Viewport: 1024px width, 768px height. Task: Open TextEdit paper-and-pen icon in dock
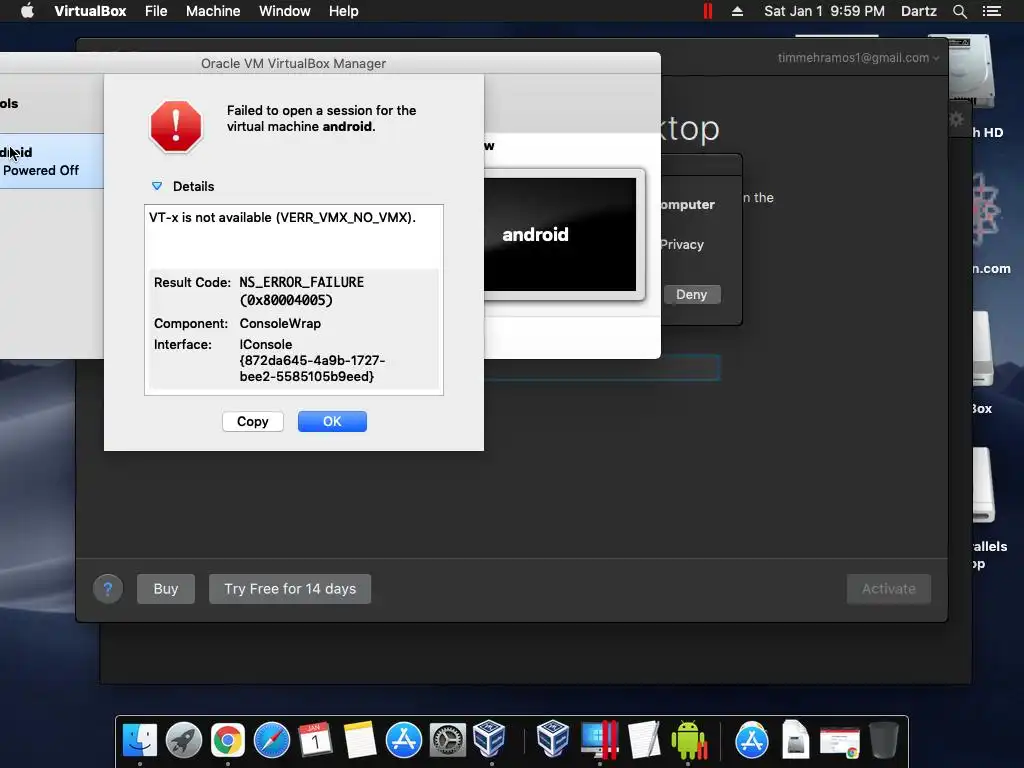644,740
